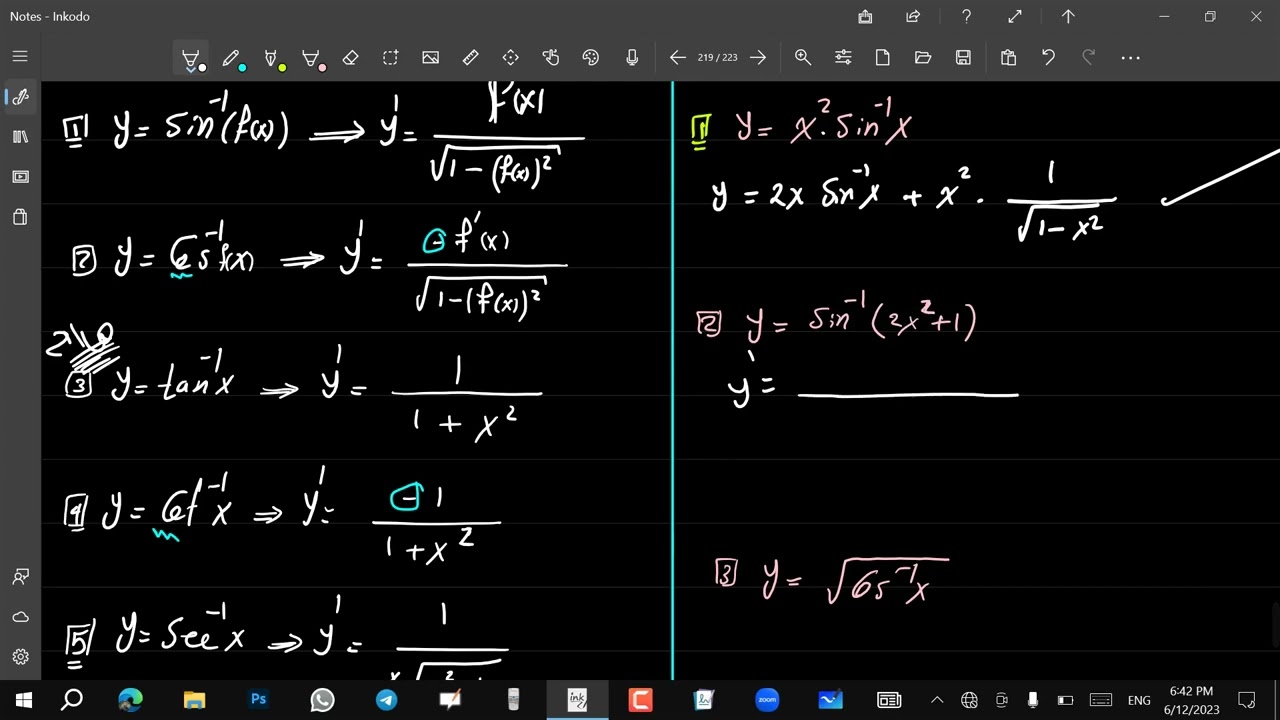This screenshot has height=720, width=1280.
Task: Enter full screen mode
Action: tap(1015, 16)
